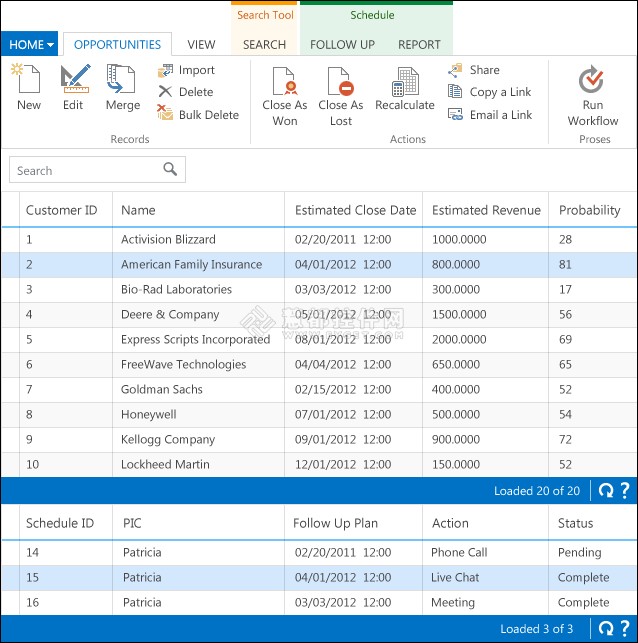The width and height of the screenshot is (638, 643).
Task: Click the Close As Won icon
Action: [x=285, y=81]
